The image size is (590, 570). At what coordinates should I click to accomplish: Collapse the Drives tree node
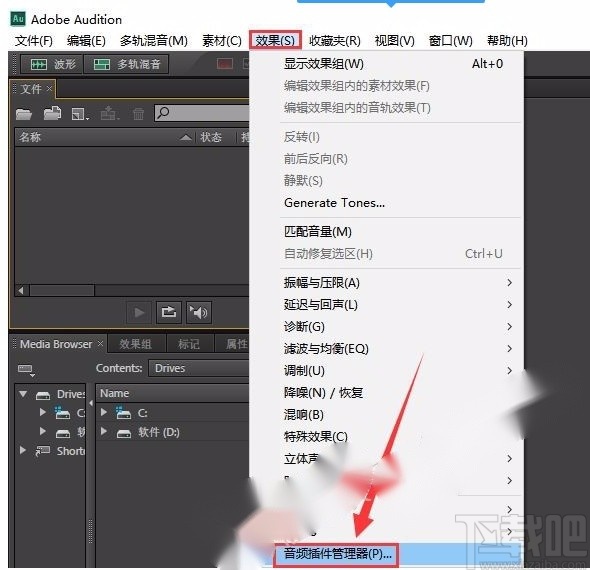[x=23, y=394]
